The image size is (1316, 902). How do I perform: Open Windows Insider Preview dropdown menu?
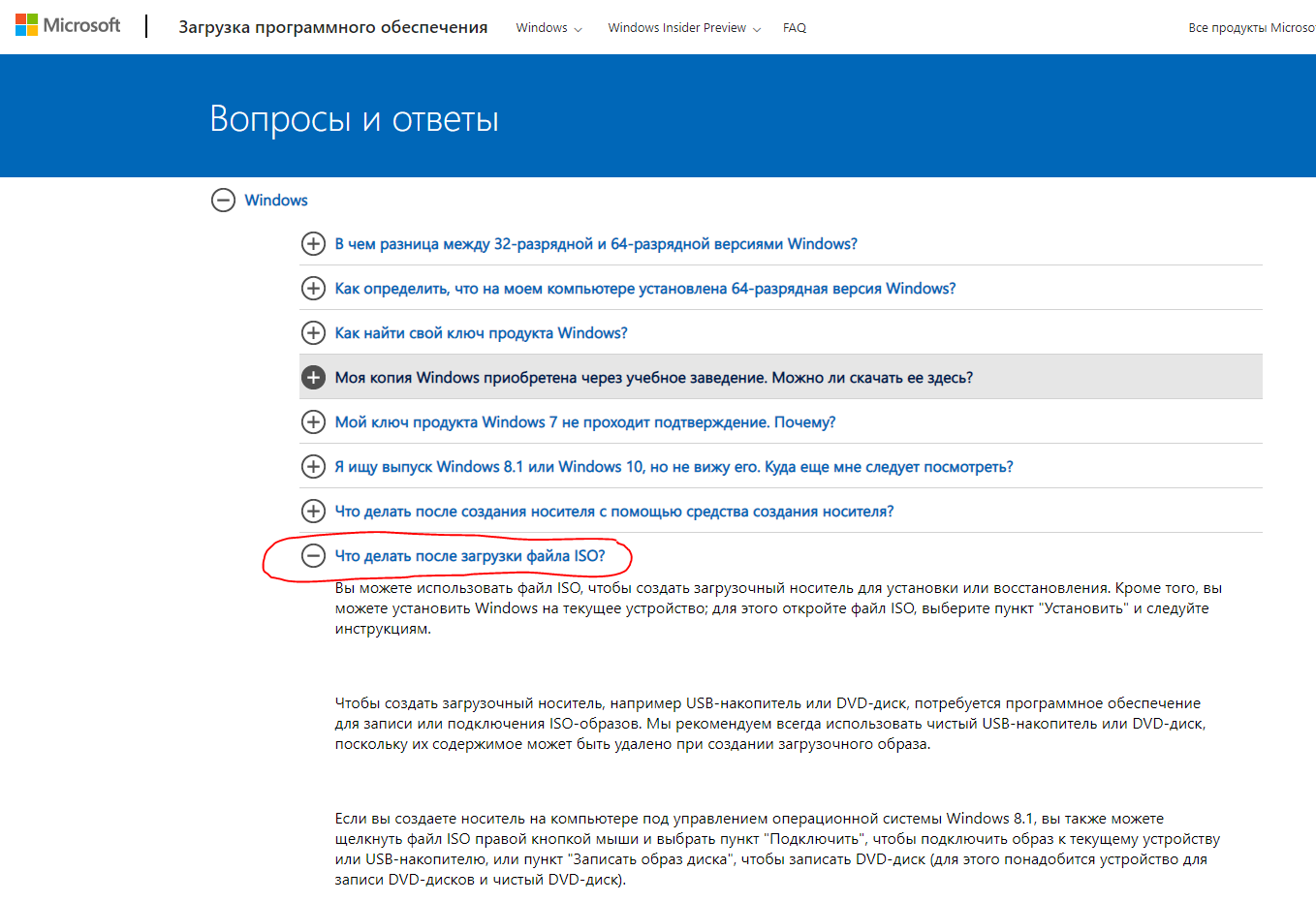pyautogui.click(x=684, y=28)
